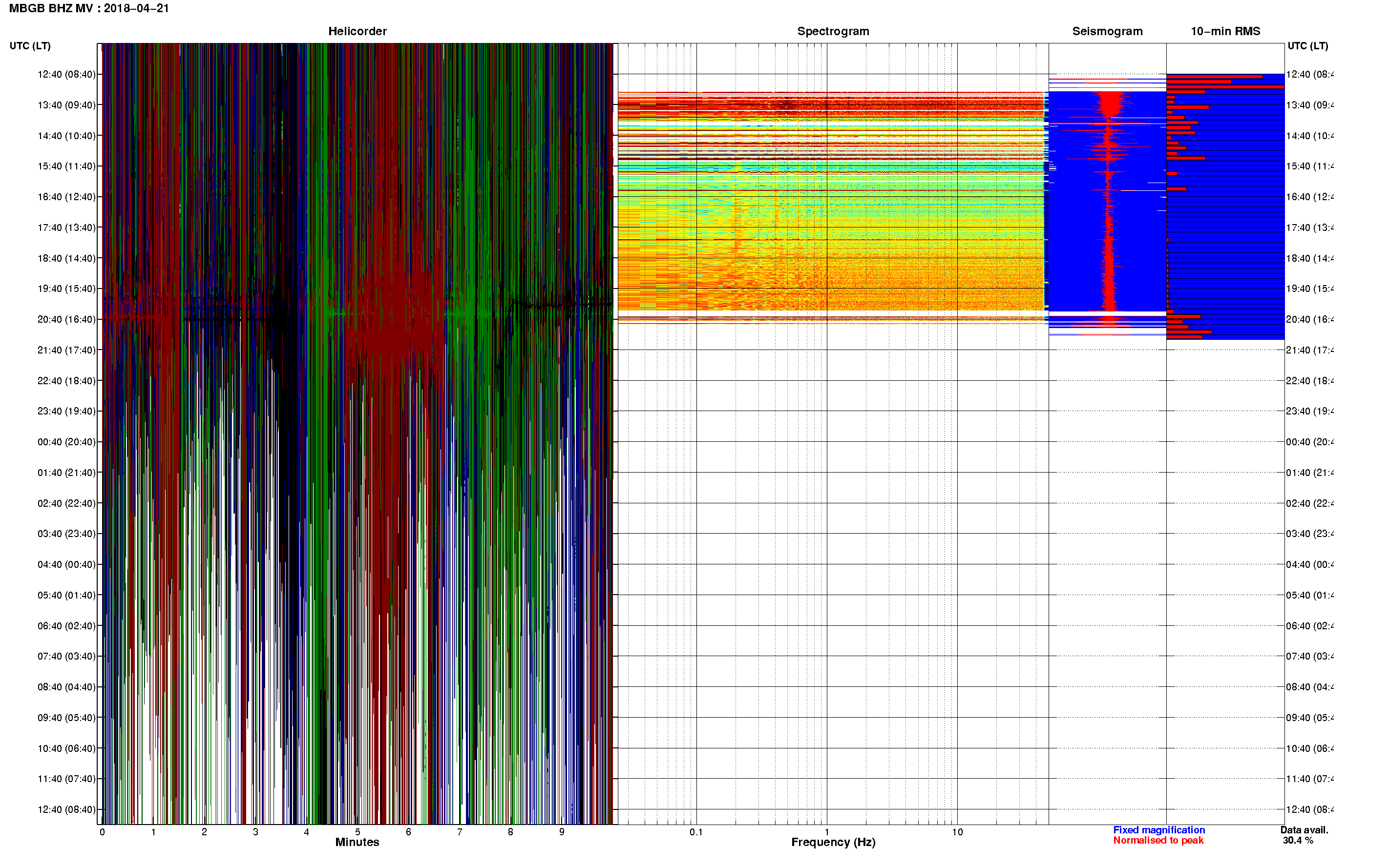The height and width of the screenshot is (868, 1389).
Task: Click the 'Frequency (Hz)' x-axis label
Action: coord(833,842)
